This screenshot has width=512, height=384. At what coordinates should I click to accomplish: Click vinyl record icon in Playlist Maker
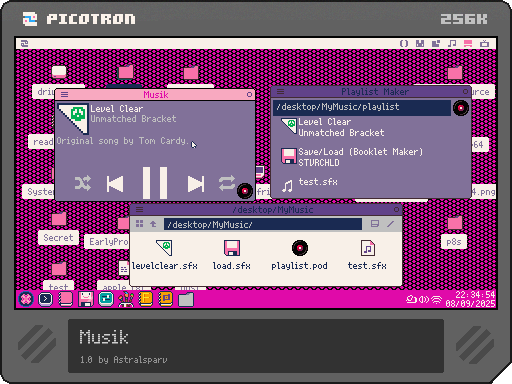pos(461,108)
